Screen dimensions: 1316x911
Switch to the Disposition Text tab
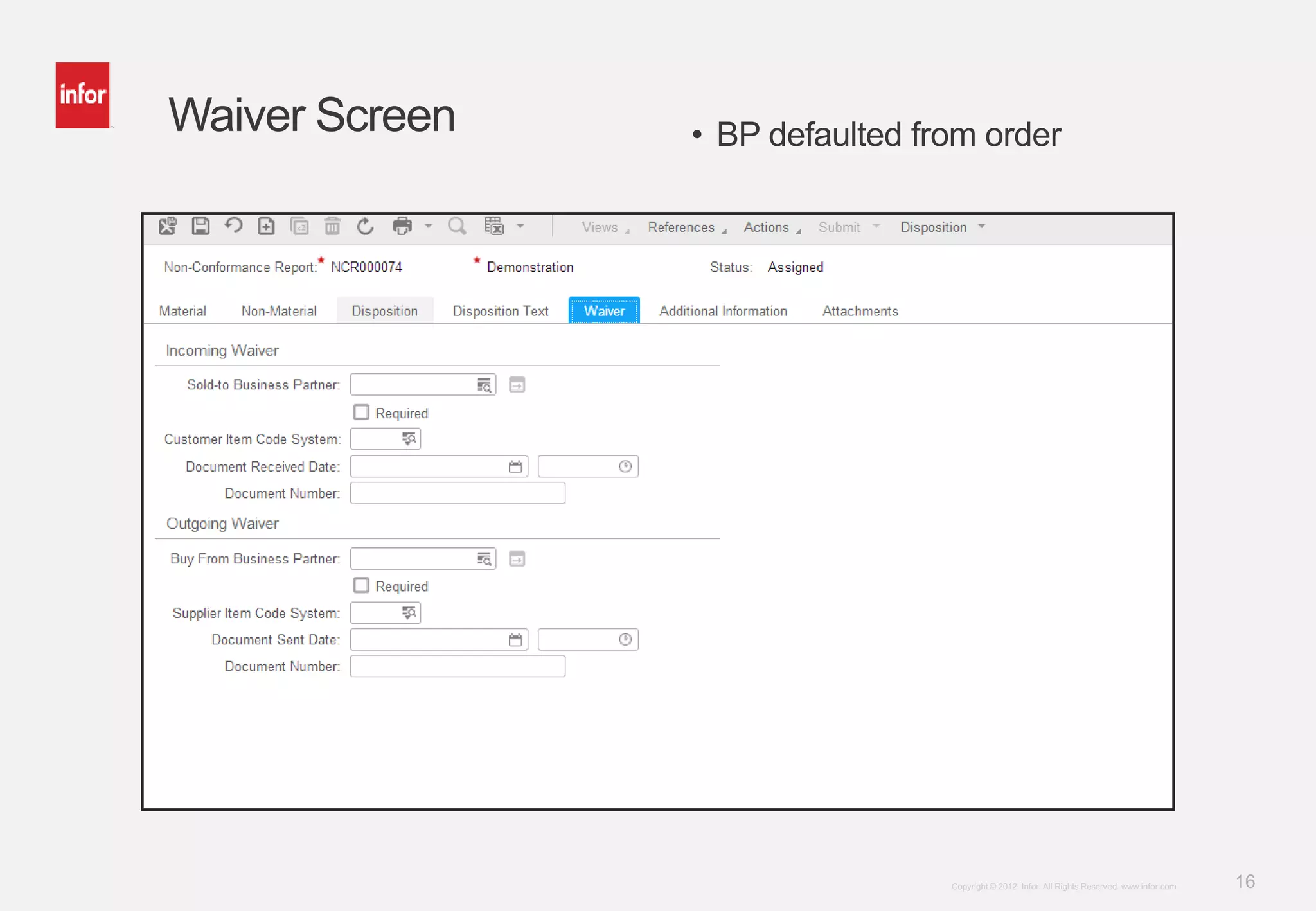coord(501,312)
